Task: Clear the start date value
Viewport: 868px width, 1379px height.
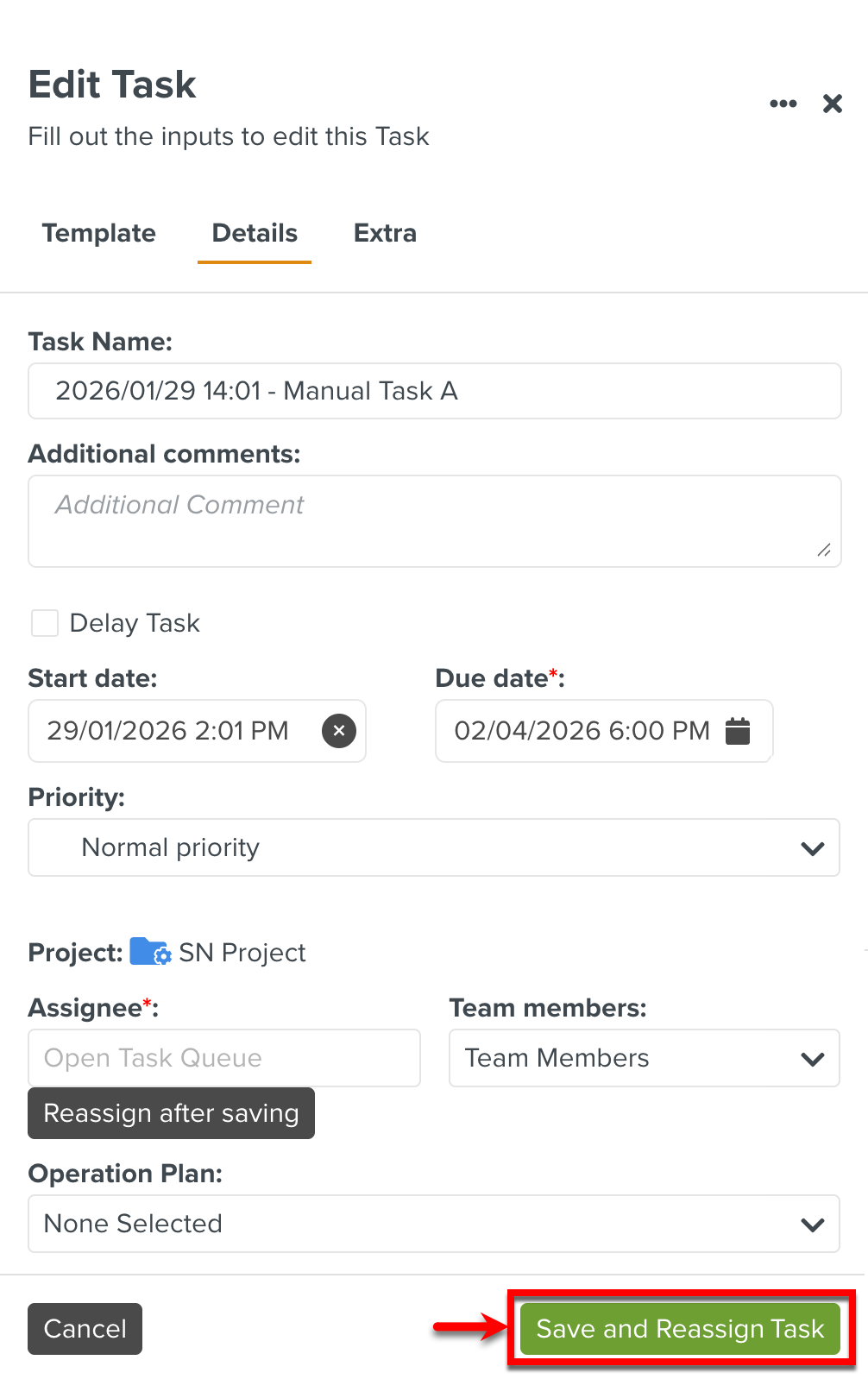Action: pos(339,730)
